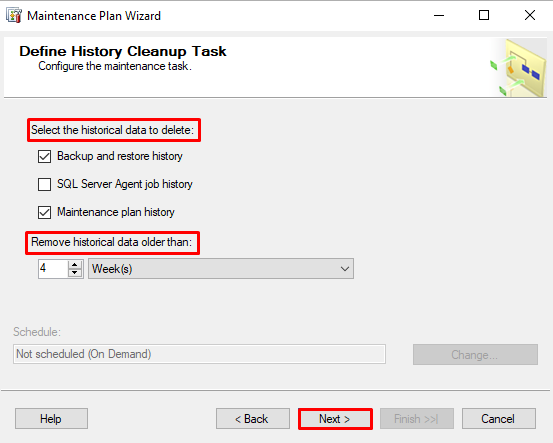Close the wizard with the X
This screenshot has height=443, width=553.
point(530,16)
